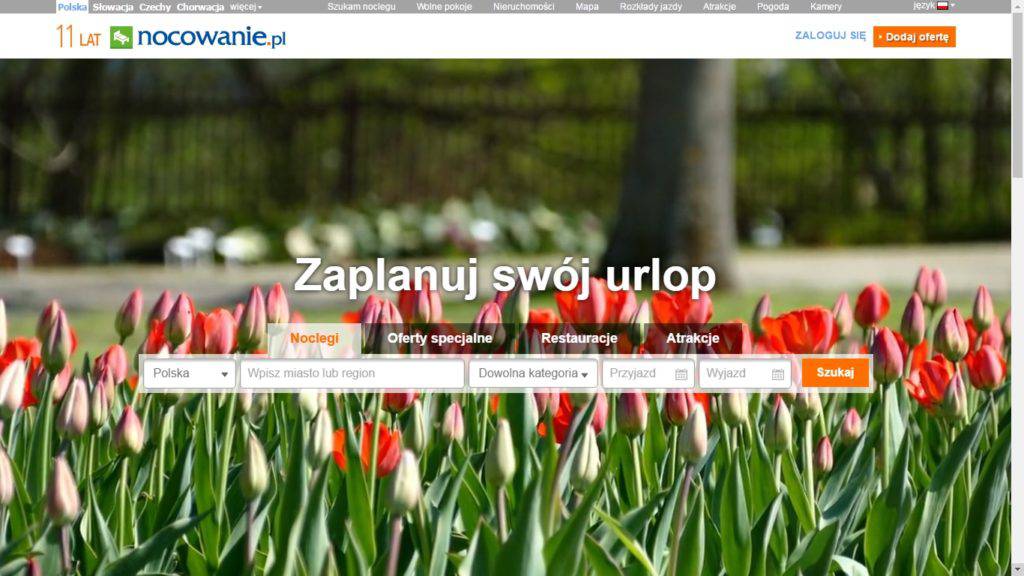Select Słowacja in top country bar

[112, 7]
